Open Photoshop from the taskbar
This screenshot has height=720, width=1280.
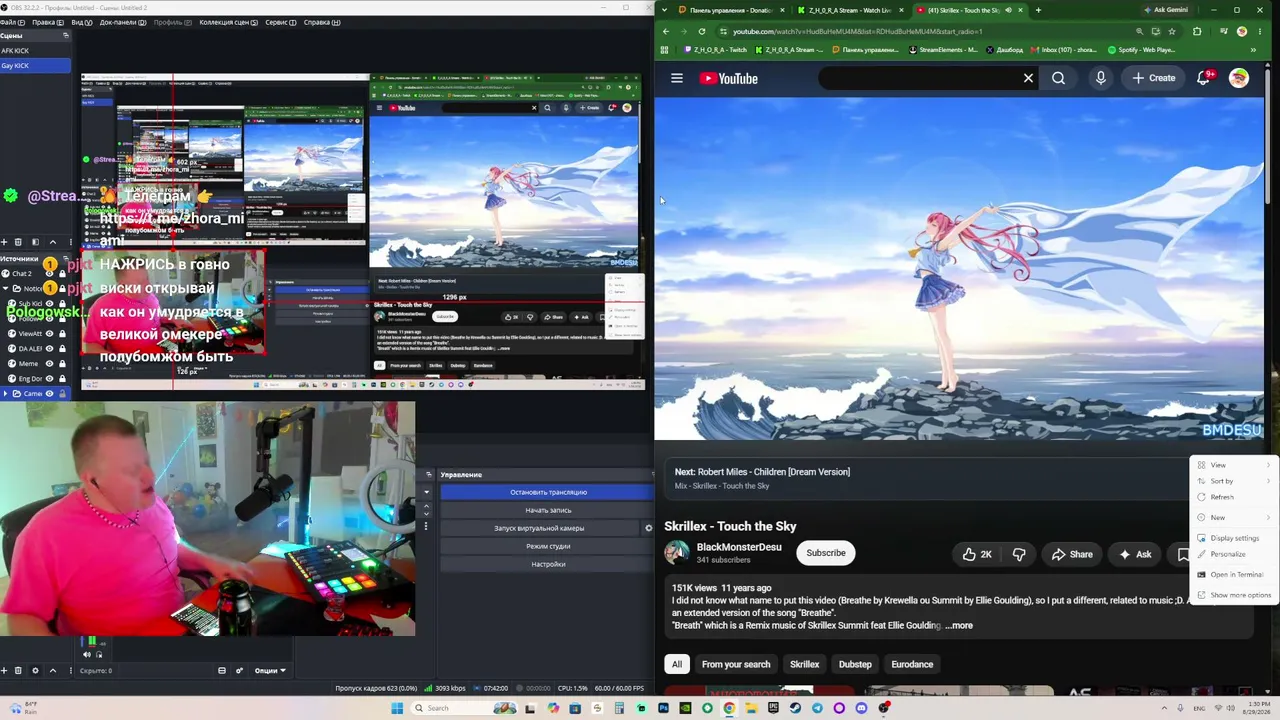click(663, 708)
